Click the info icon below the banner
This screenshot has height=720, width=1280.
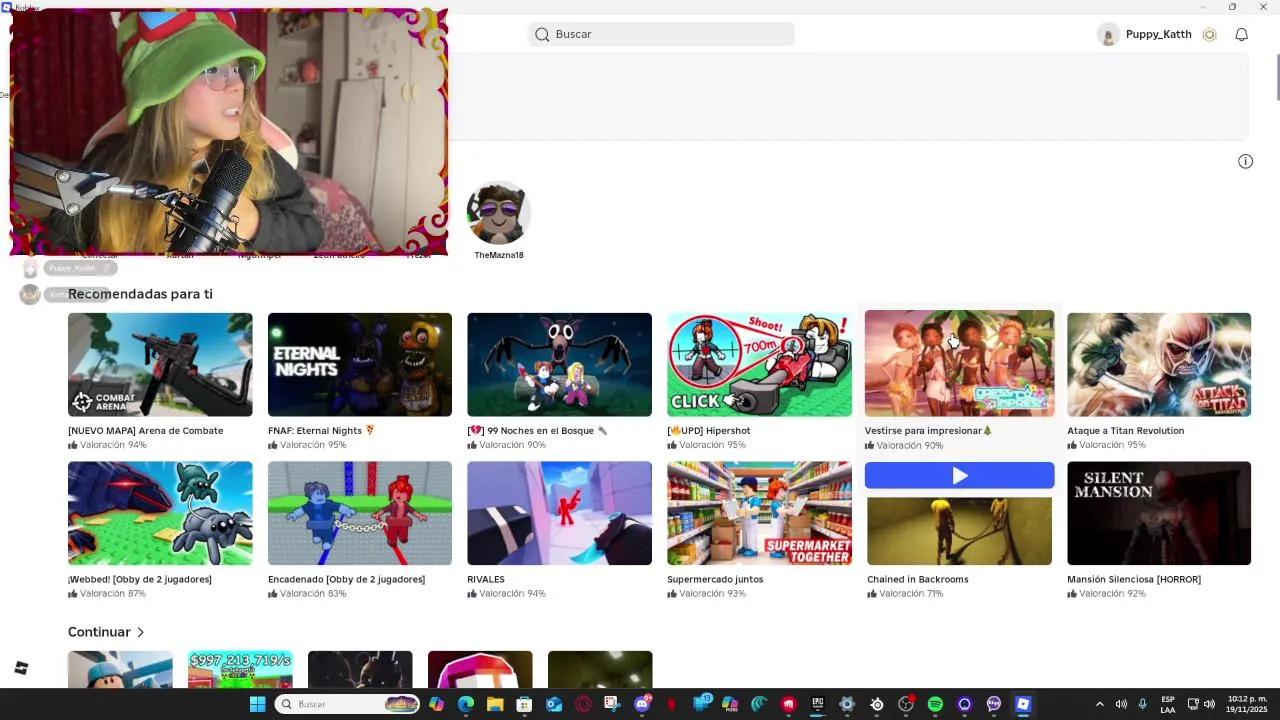coord(1245,161)
